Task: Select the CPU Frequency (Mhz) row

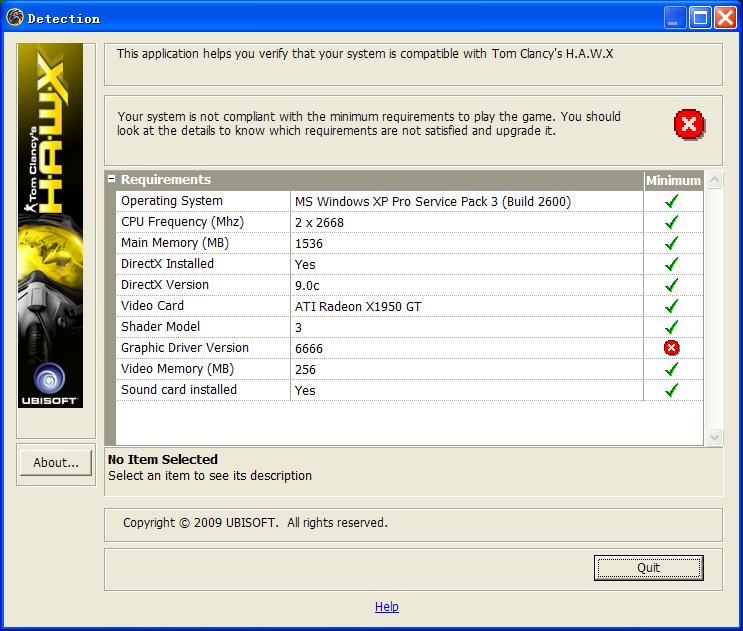Action: (409, 222)
